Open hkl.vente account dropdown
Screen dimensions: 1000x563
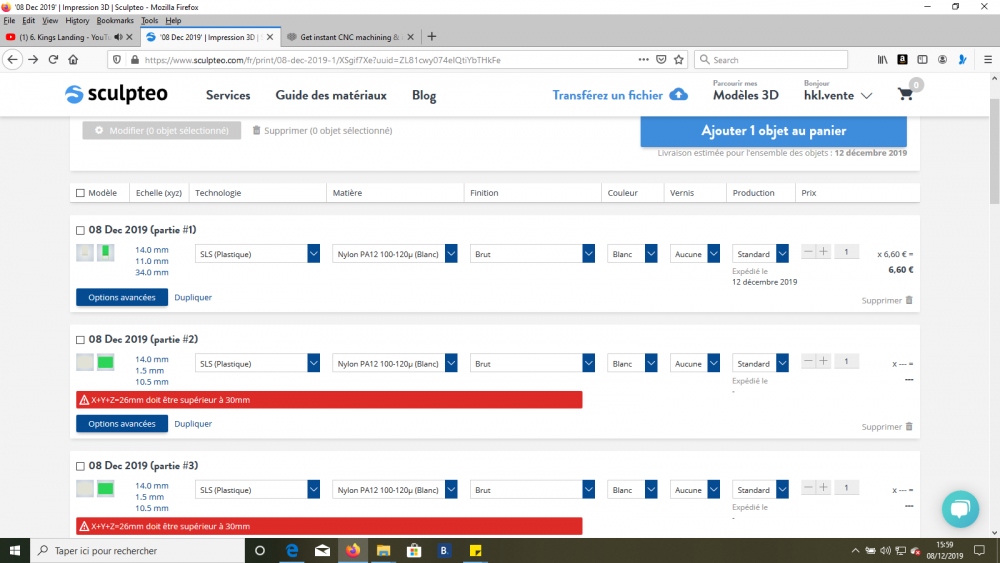(x=837, y=95)
